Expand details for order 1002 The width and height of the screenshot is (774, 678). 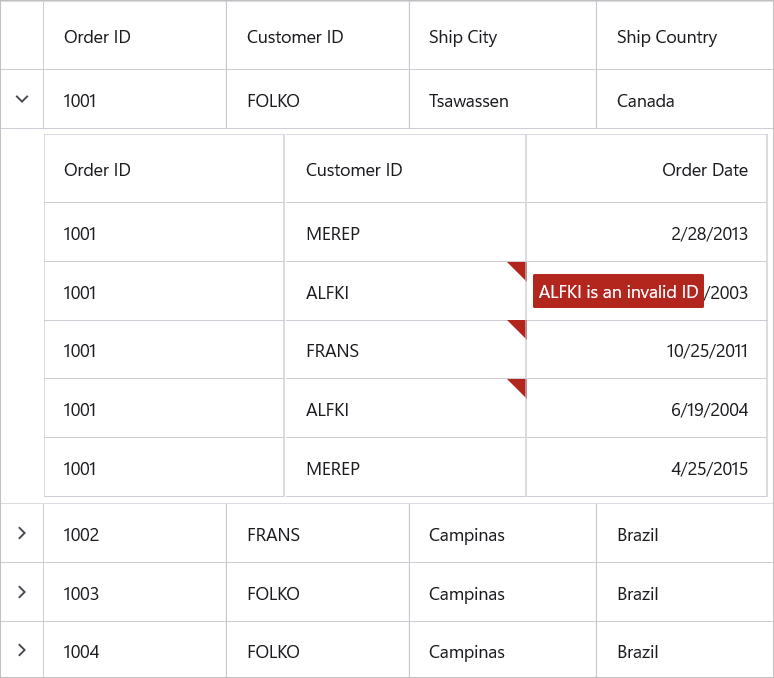tap(22, 534)
